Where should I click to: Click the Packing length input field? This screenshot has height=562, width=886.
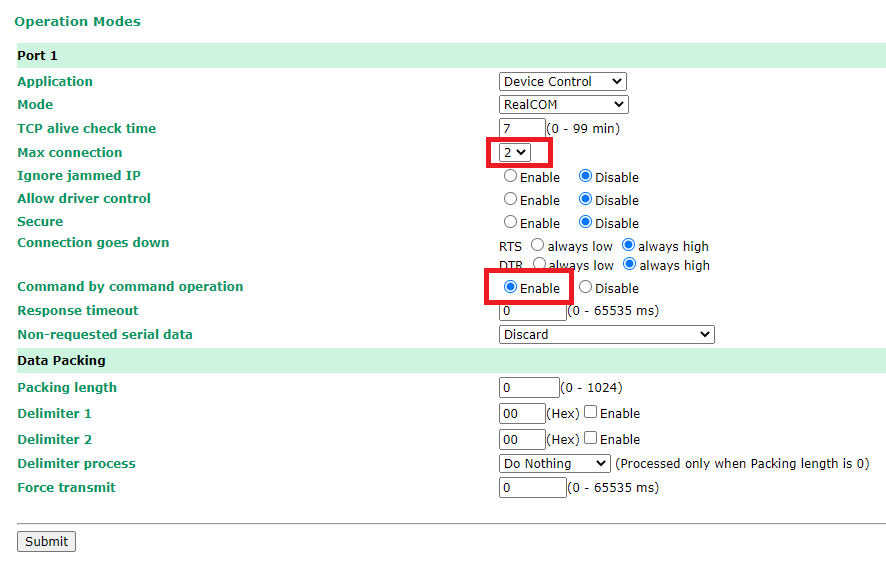[x=529, y=387]
